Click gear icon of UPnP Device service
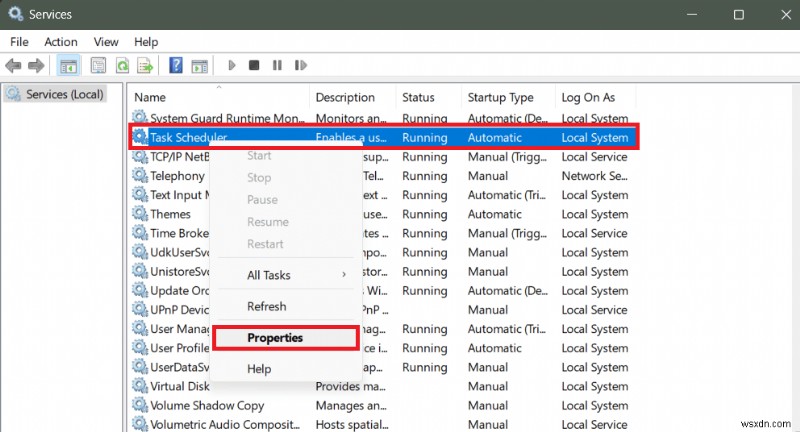Image resolution: width=800 pixels, height=432 pixels. pyautogui.click(x=140, y=309)
